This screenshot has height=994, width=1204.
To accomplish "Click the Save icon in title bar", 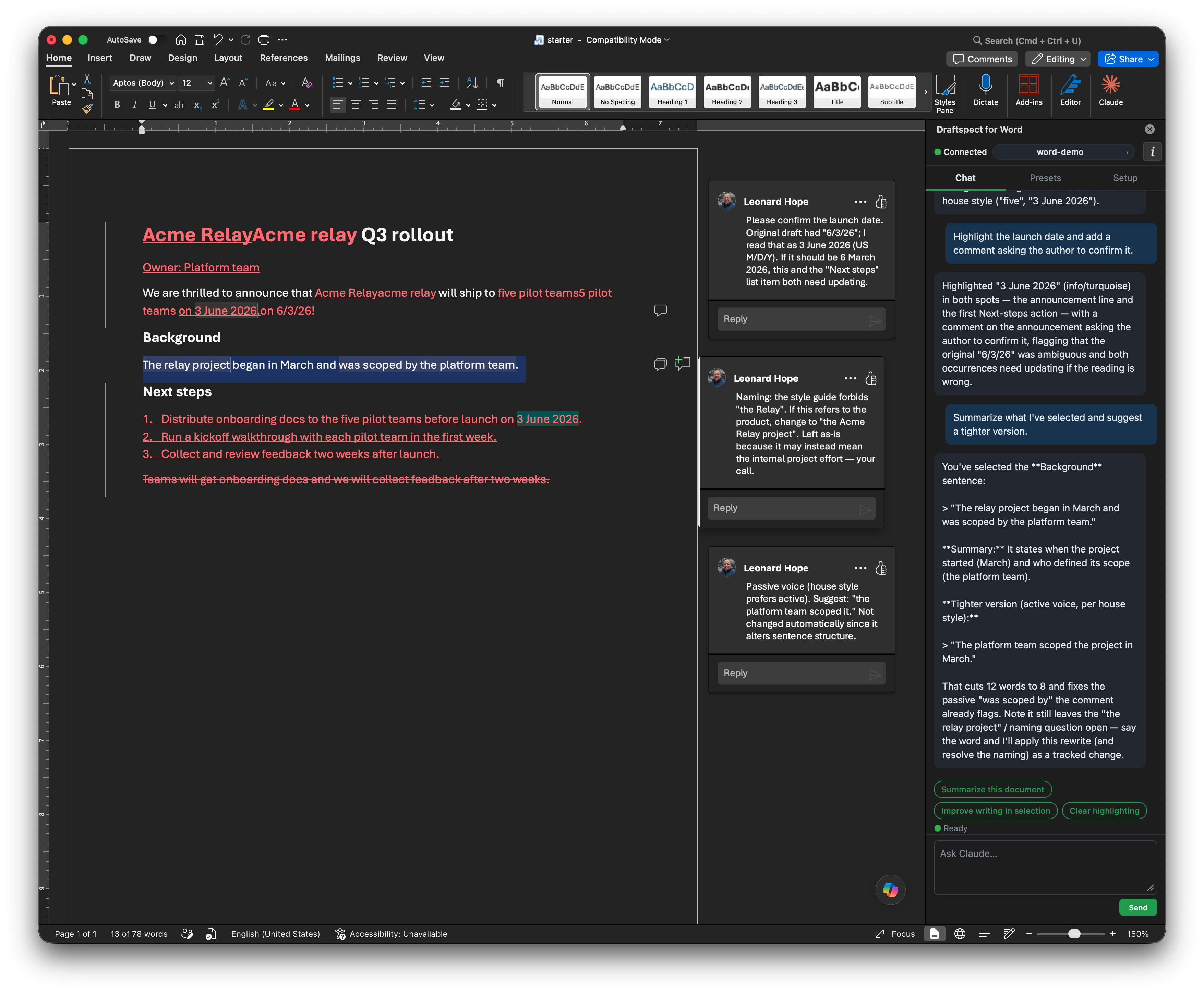I will 199,39.
